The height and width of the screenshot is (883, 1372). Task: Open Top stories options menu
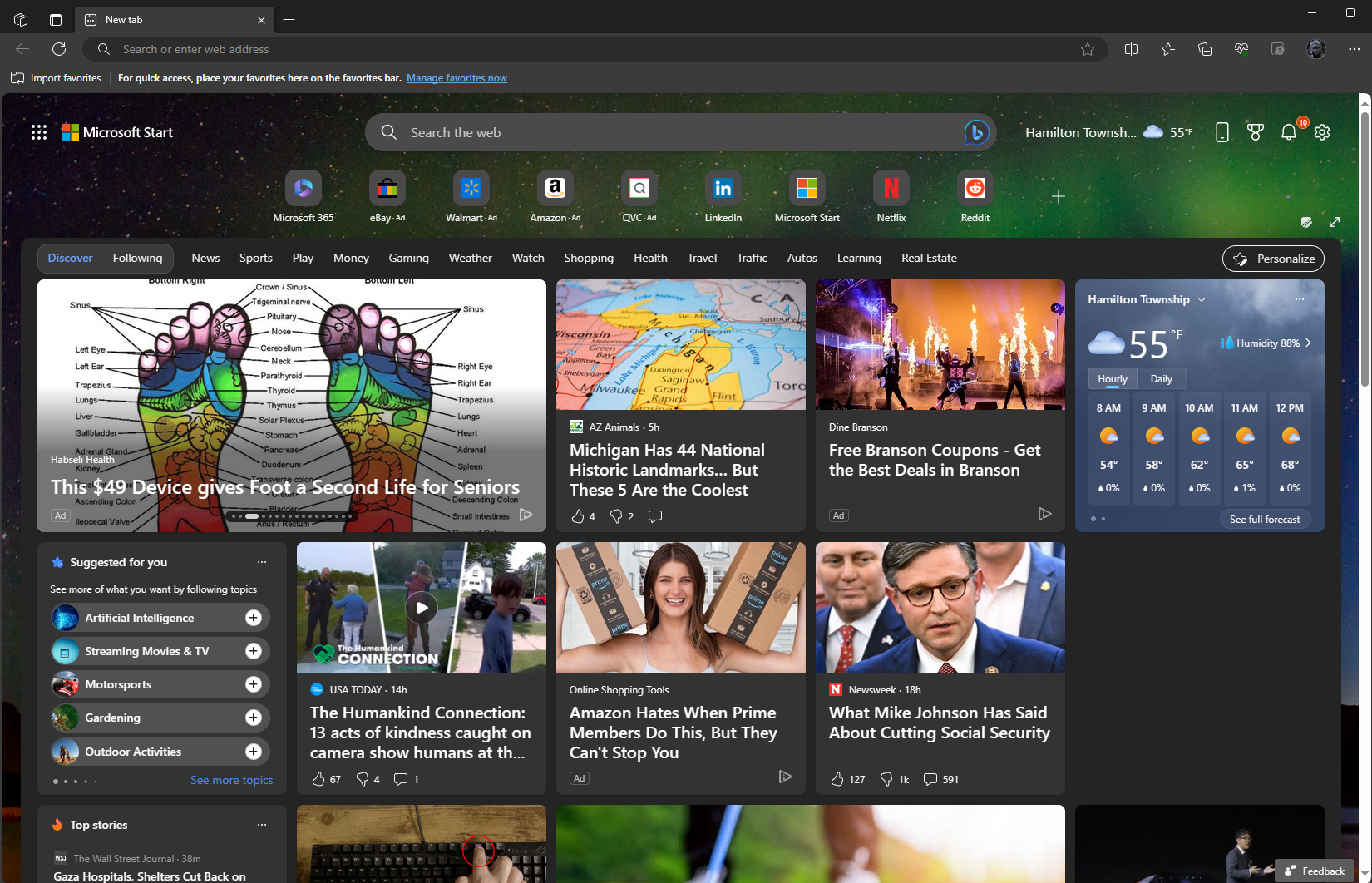click(x=262, y=825)
